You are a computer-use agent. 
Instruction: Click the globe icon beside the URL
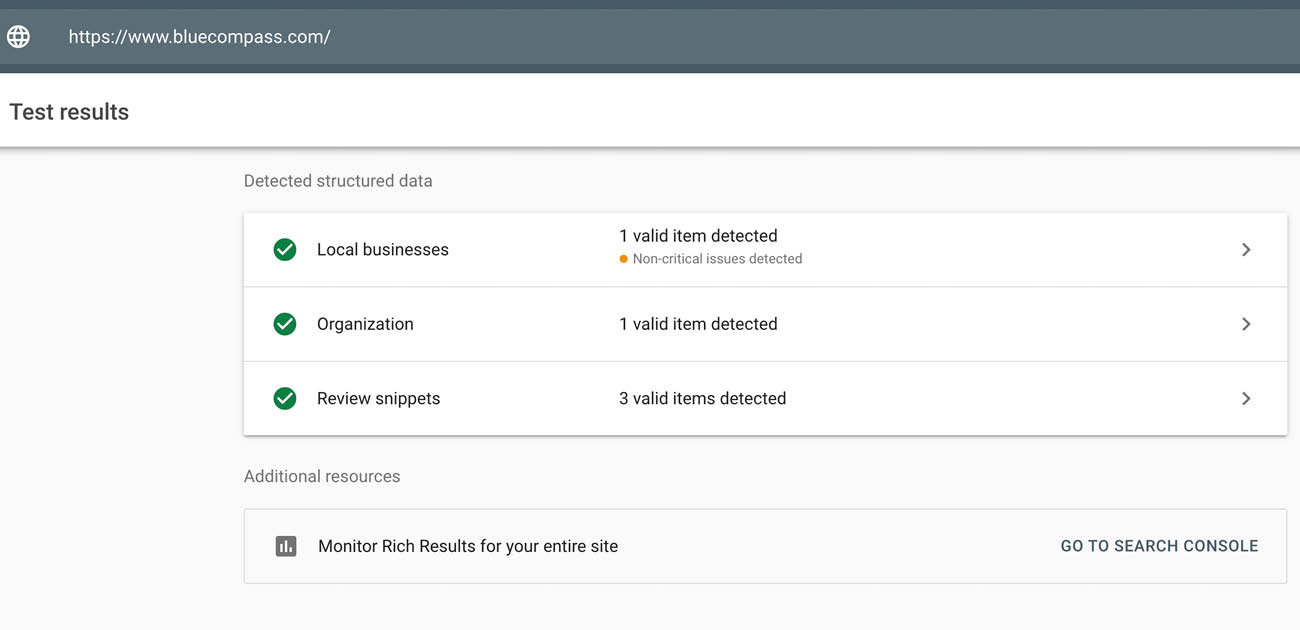(19, 37)
